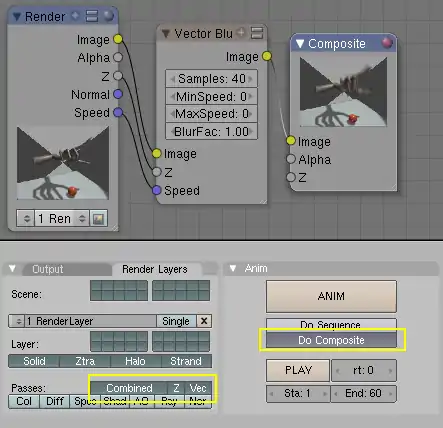Switch to the Output tab
Image resolution: width=443 pixels, height=428 pixels.
tap(47, 269)
